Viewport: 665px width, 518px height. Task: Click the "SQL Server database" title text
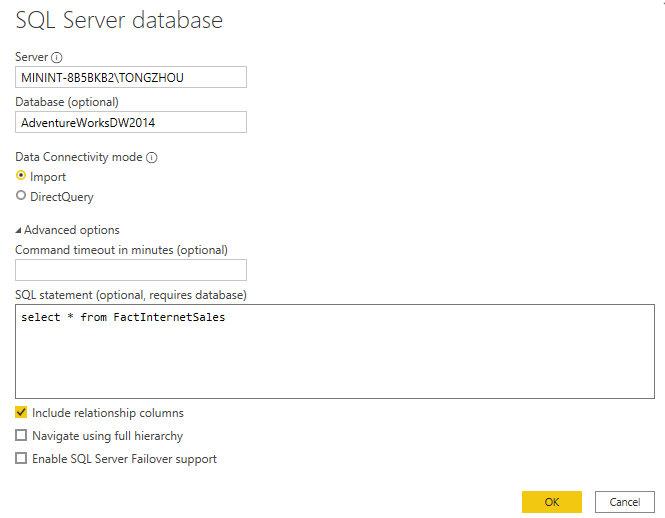119,20
